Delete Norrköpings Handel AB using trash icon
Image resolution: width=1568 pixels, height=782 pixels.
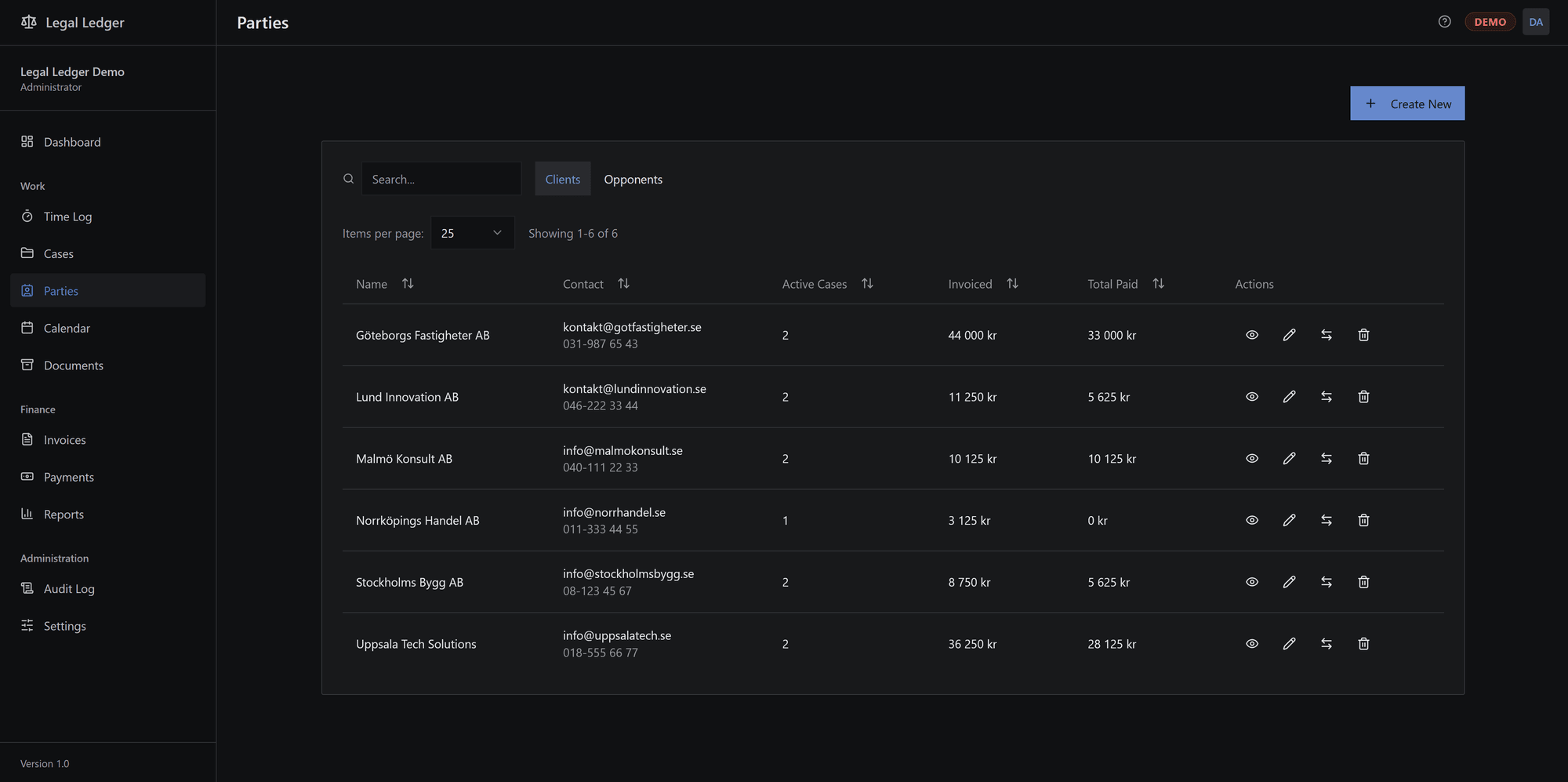click(1363, 520)
